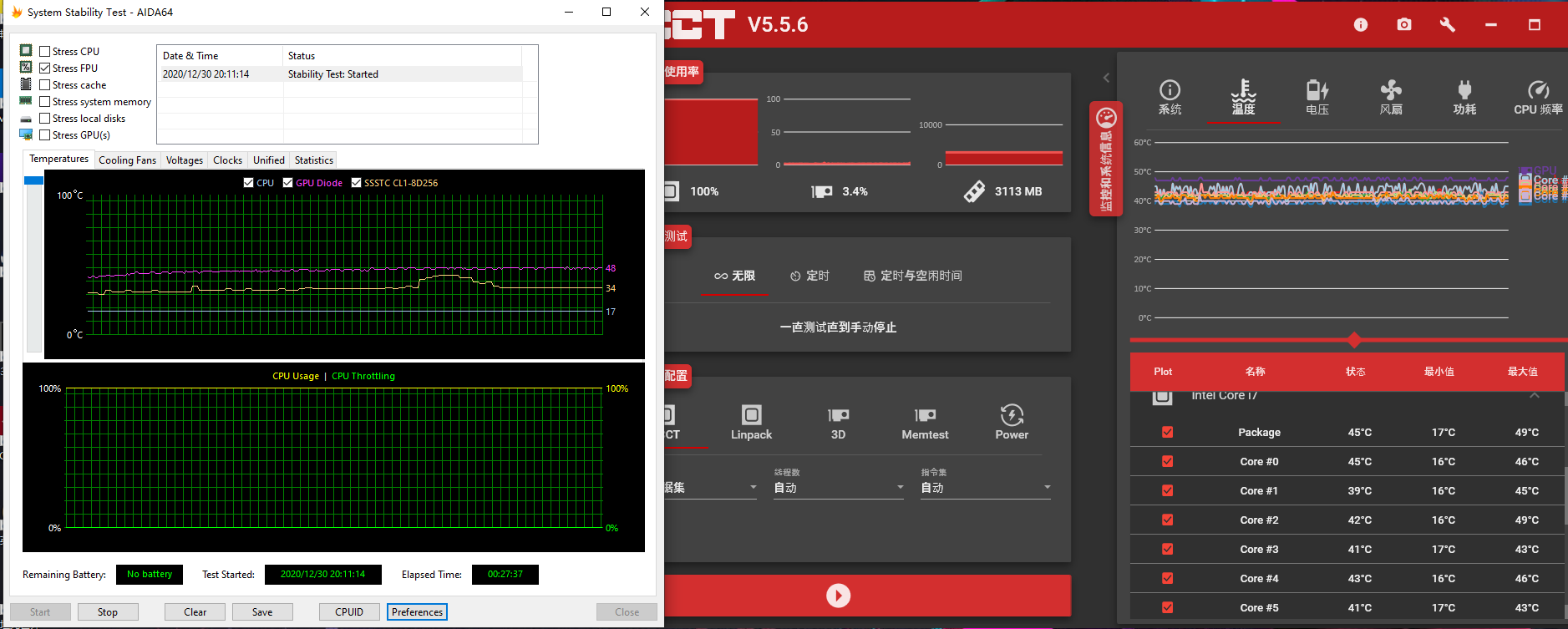Toggle SSSTC CL1-8D256 graph checkbox
The image size is (1568, 629).
(x=356, y=182)
